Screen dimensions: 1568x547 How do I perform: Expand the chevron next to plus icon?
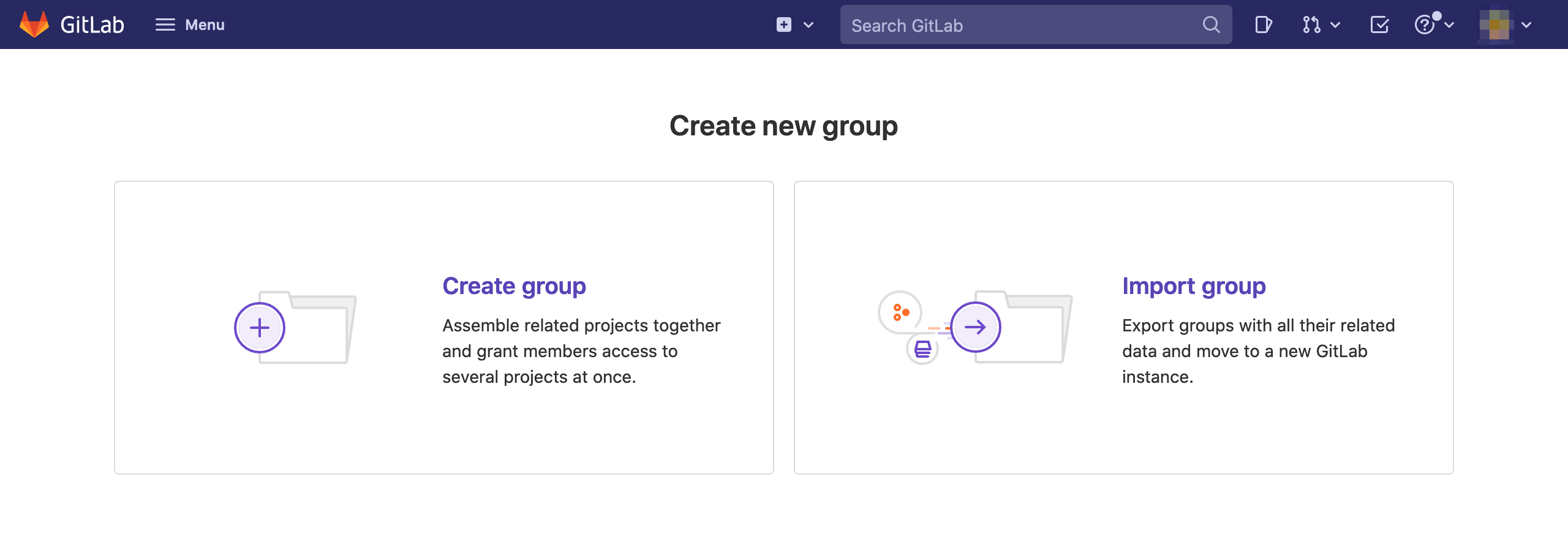(809, 25)
